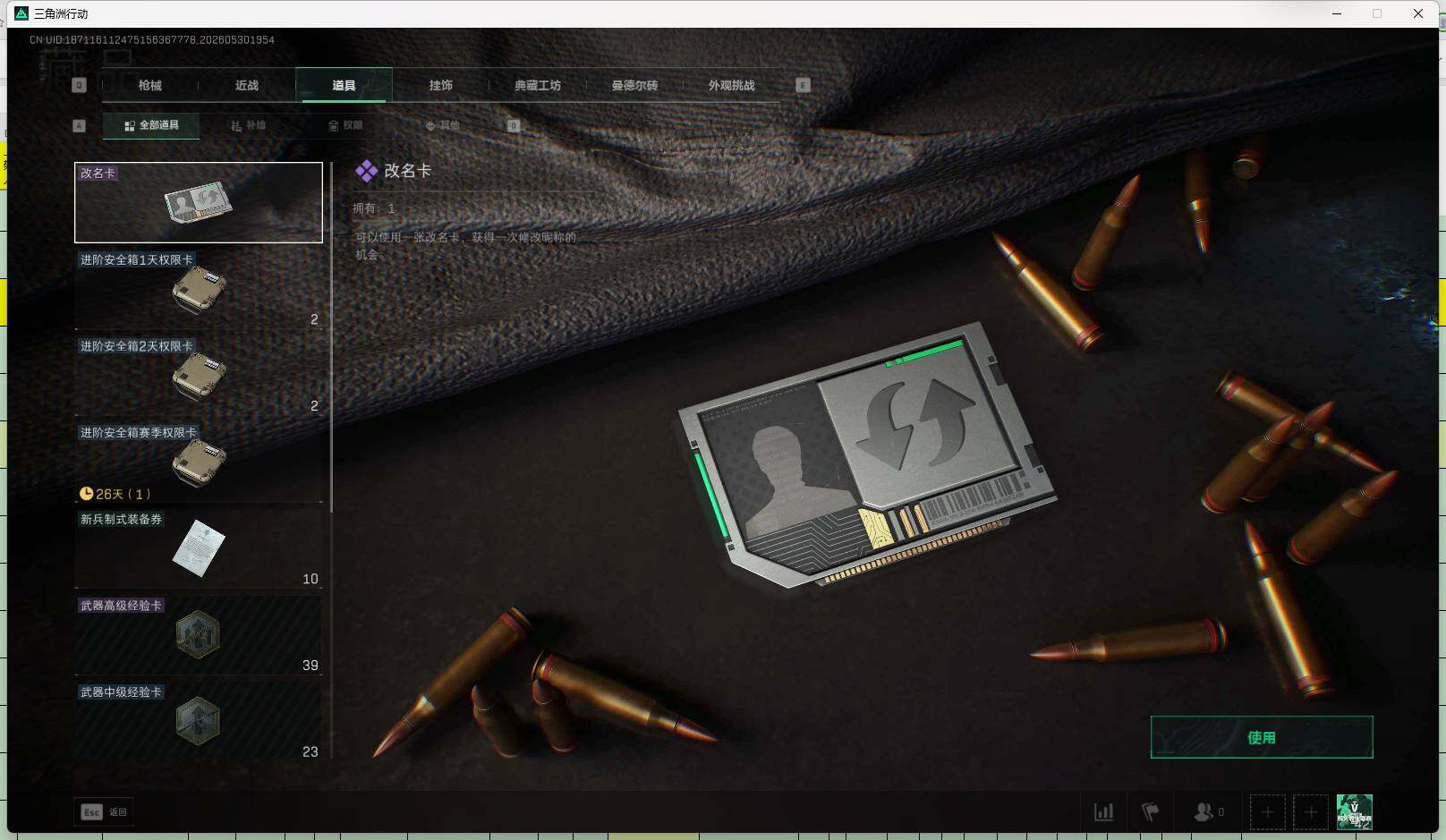This screenshot has height=840, width=1446.
Task: Click the right teammate invite slot
Action: 1311,812
